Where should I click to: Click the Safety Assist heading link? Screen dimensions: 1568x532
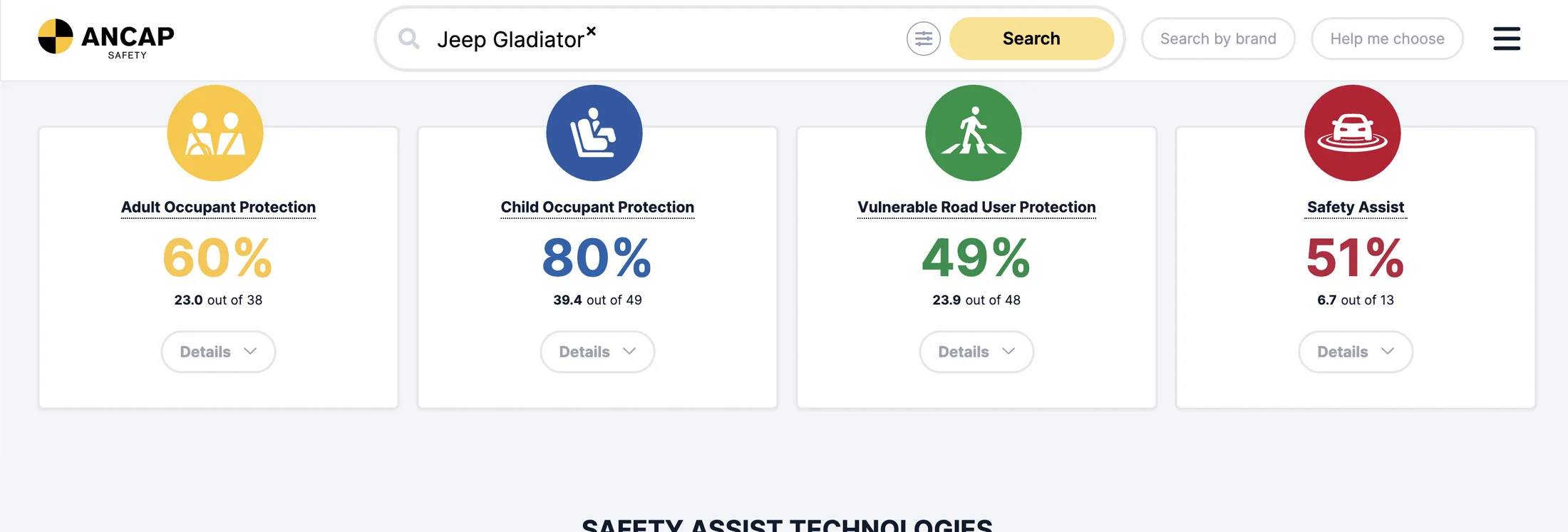click(1356, 208)
